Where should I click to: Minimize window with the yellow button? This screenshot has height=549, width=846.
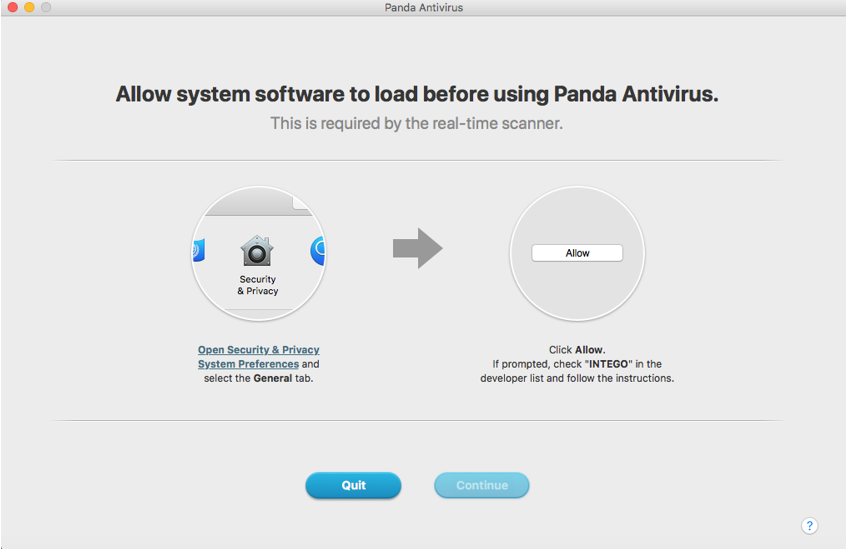click(29, 7)
